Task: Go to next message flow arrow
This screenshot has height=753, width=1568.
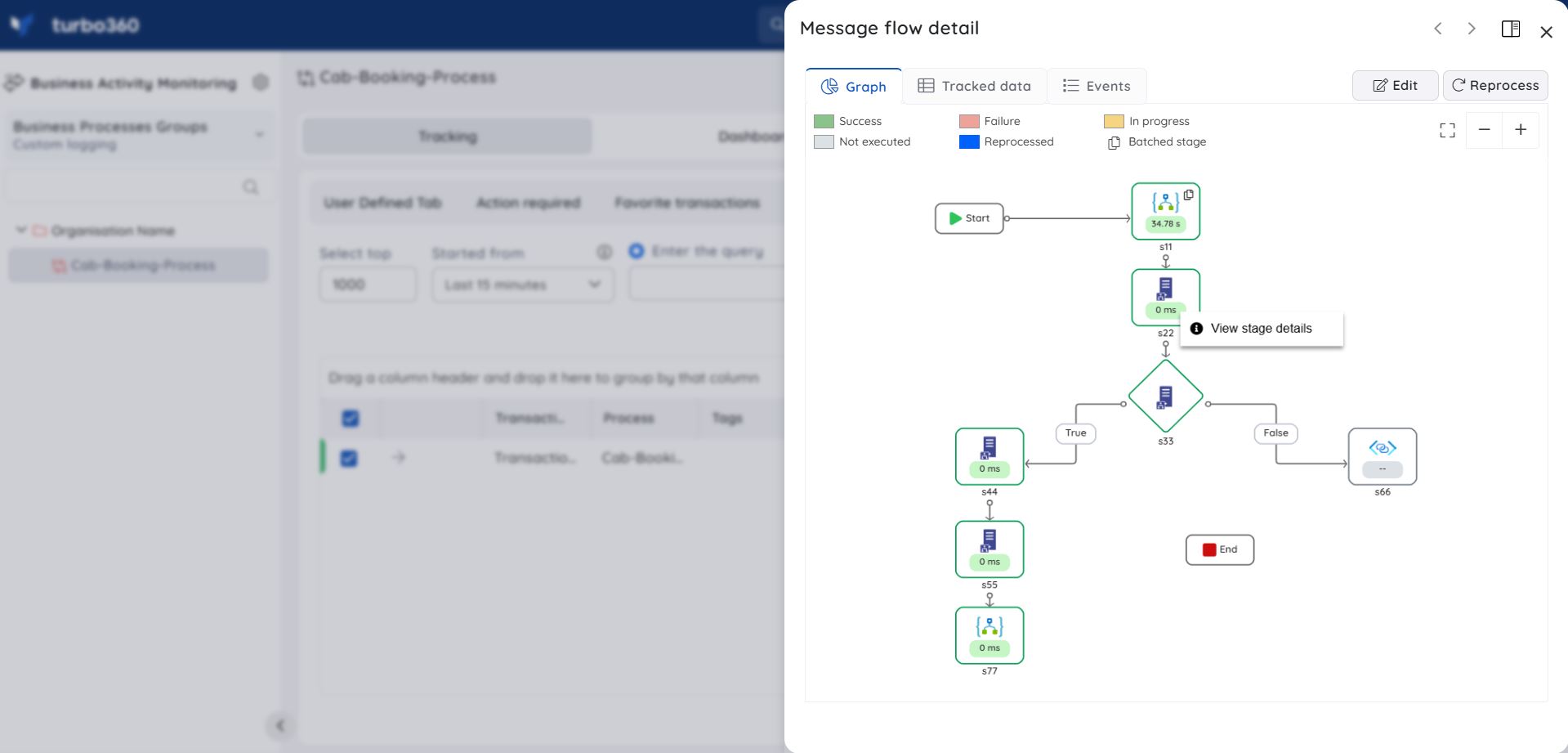Action: pos(1472,29)
